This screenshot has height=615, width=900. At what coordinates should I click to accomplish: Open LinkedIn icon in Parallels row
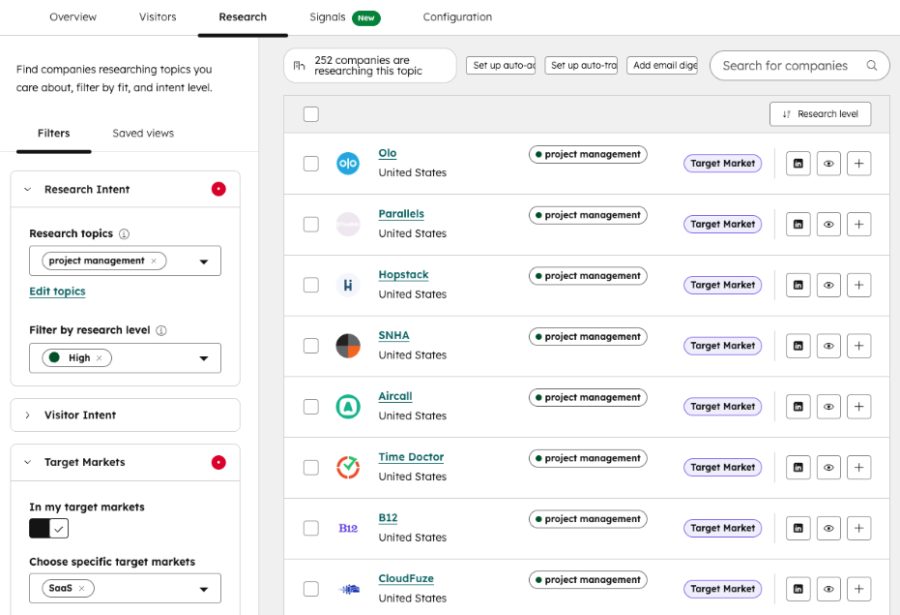click(798, 225)
